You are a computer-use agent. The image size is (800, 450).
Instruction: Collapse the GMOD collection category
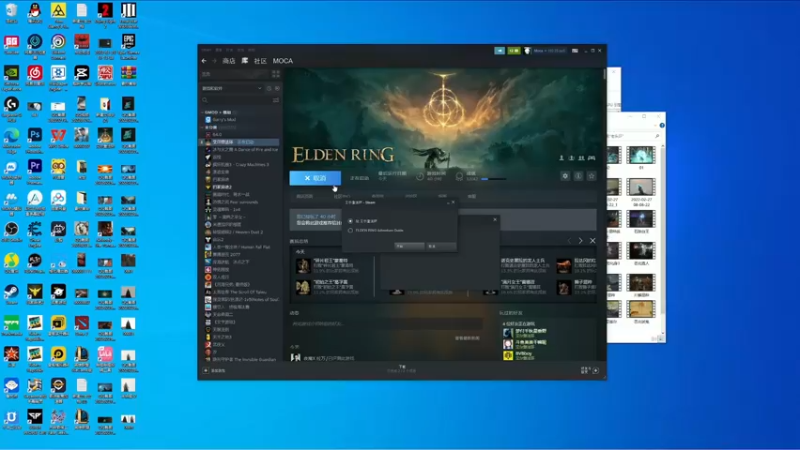pyautogui.click(x=203, y=112)
